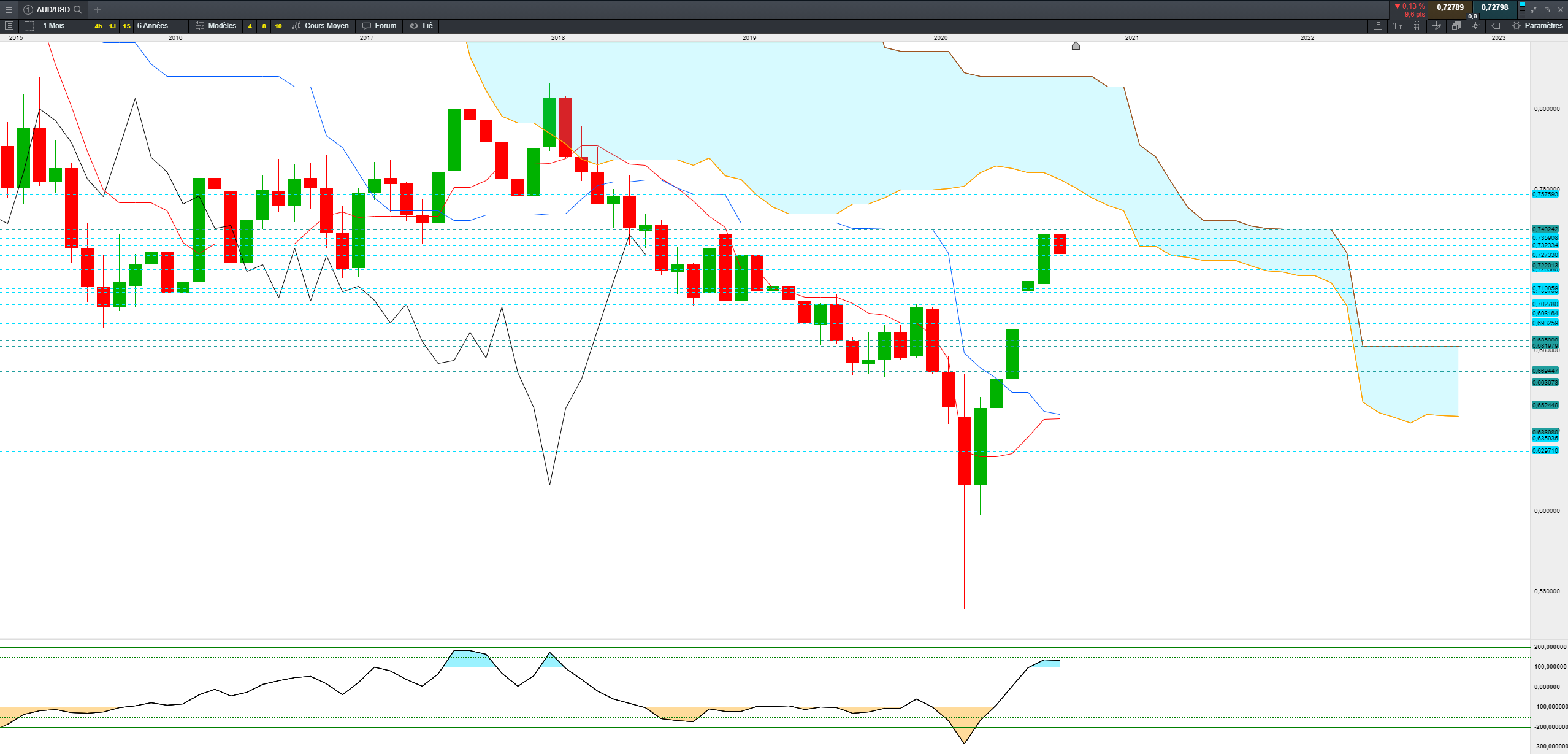Open the overlay charts stack icon

(x=1456, y=26)
